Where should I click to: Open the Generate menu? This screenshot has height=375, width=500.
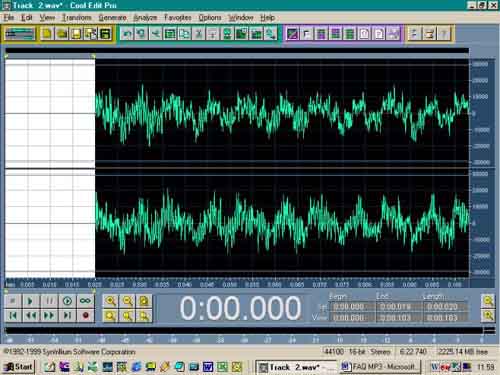112,17
